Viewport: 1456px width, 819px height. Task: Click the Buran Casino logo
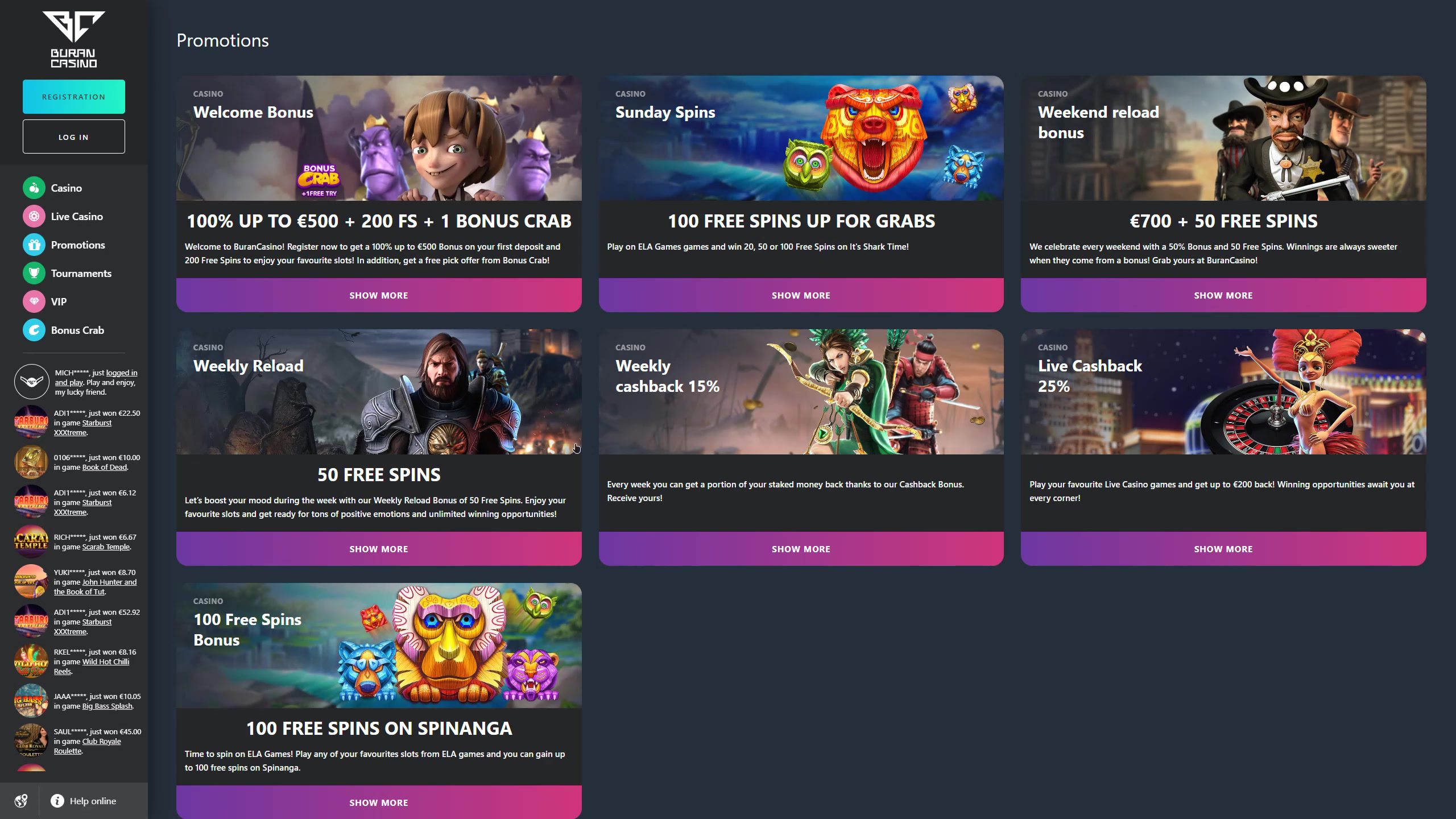74,40
